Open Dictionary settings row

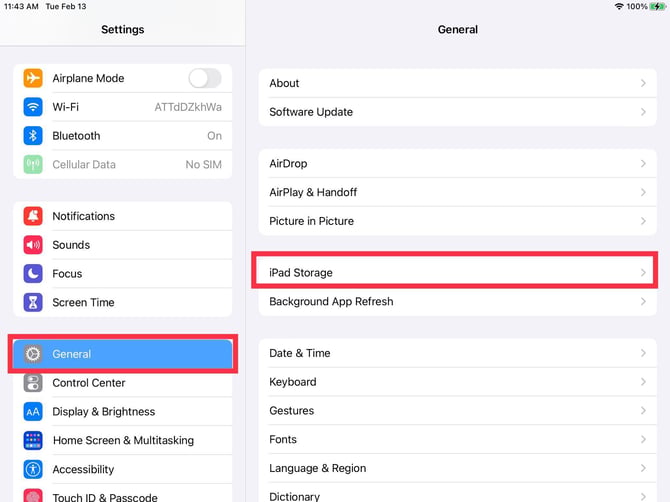click(458, 493)
